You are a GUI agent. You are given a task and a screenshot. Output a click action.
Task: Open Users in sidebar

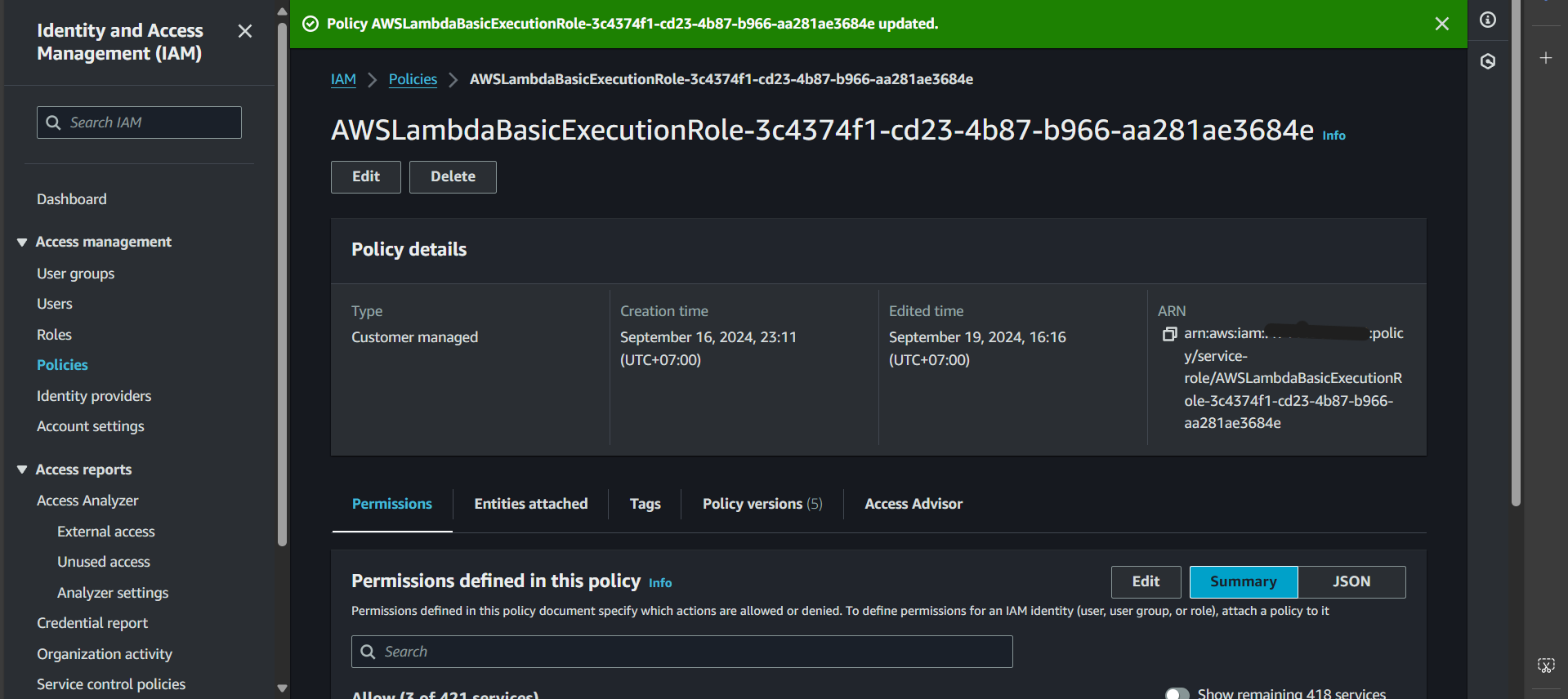(55, 304)
